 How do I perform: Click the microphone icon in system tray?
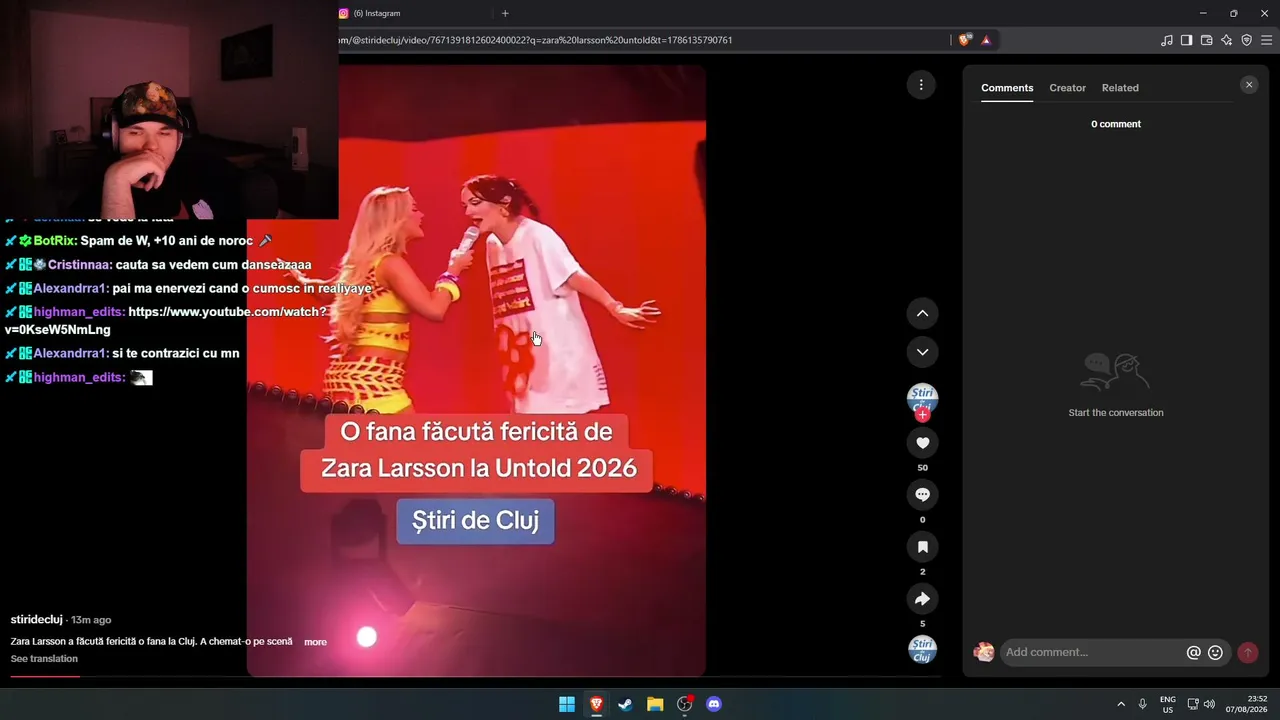click(1142, 704)
